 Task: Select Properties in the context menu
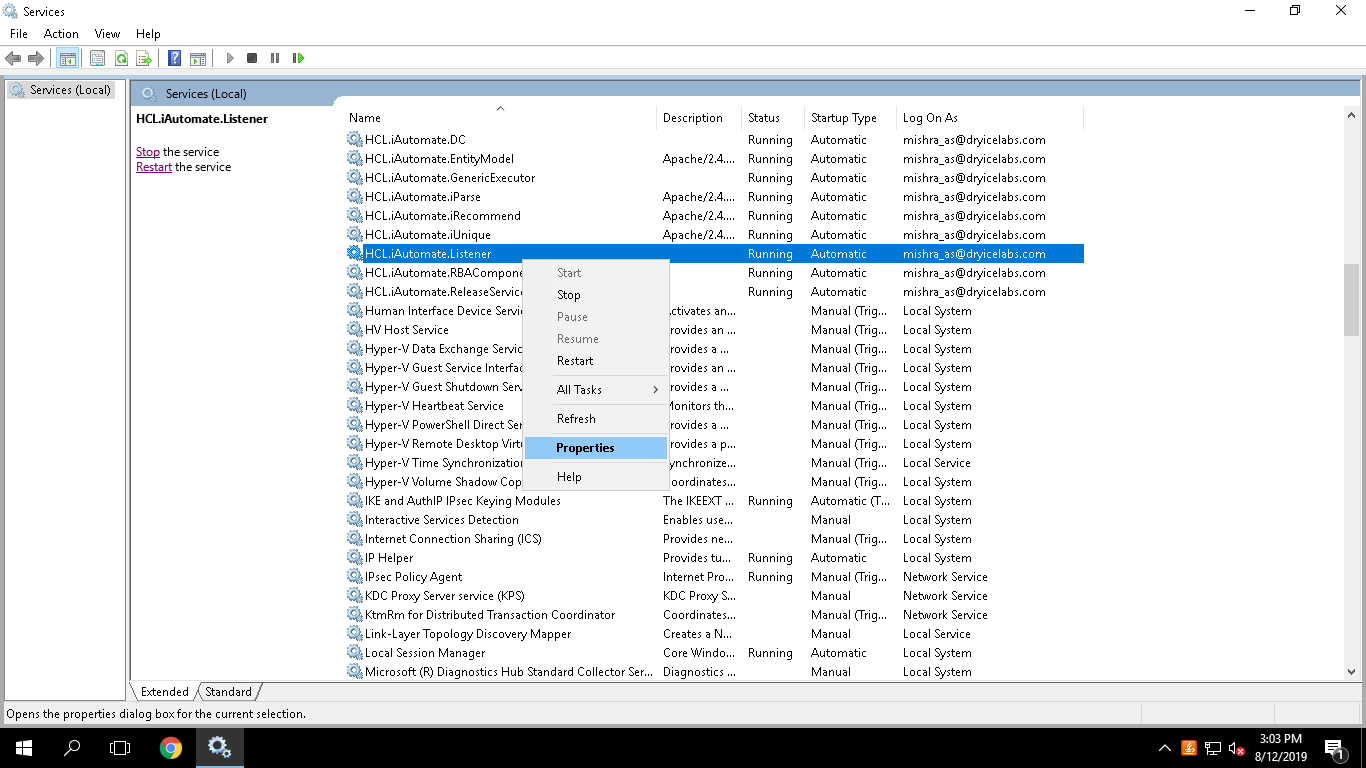(585, 448)
